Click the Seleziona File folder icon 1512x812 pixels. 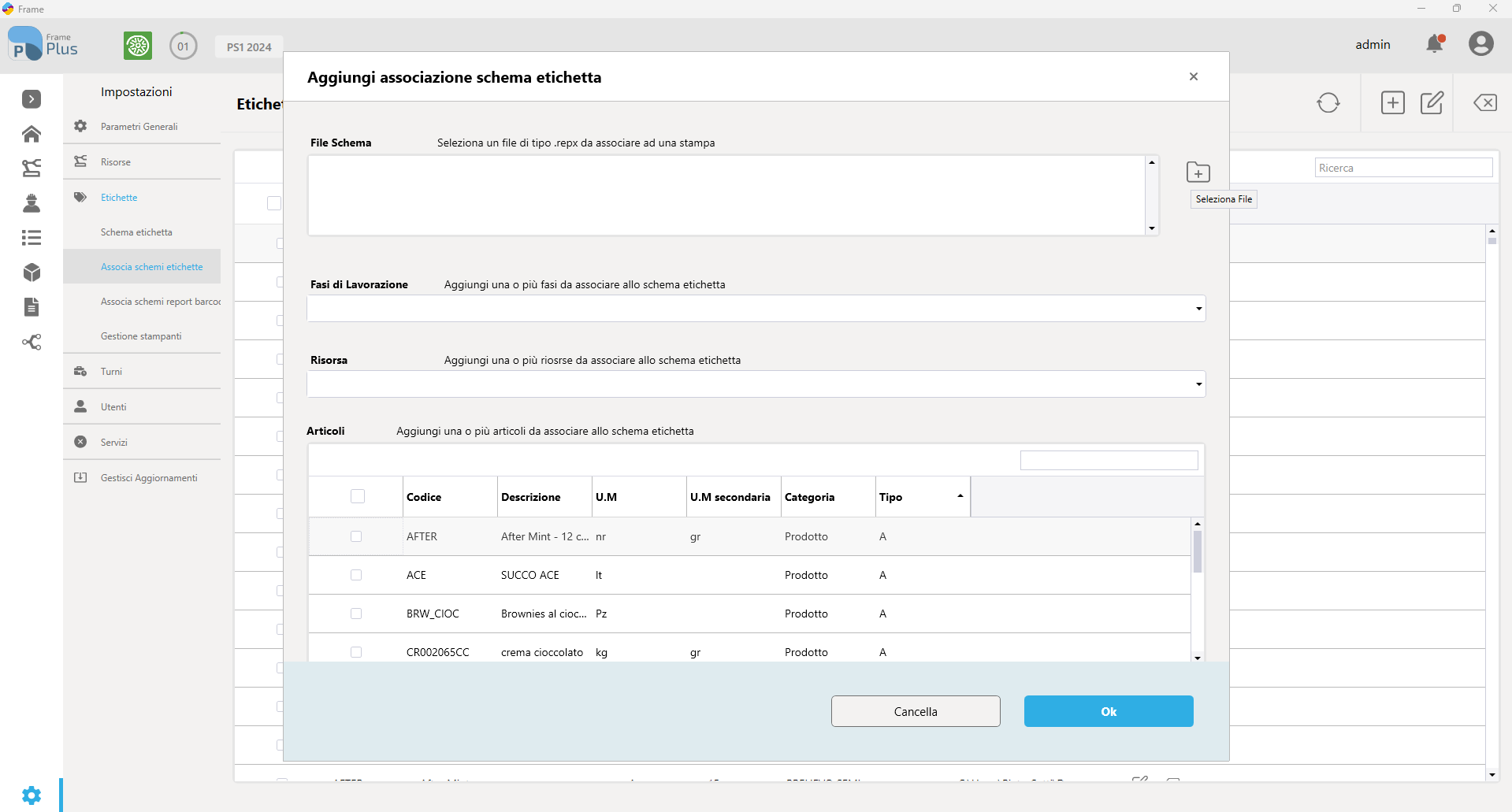click(1198, 172)
